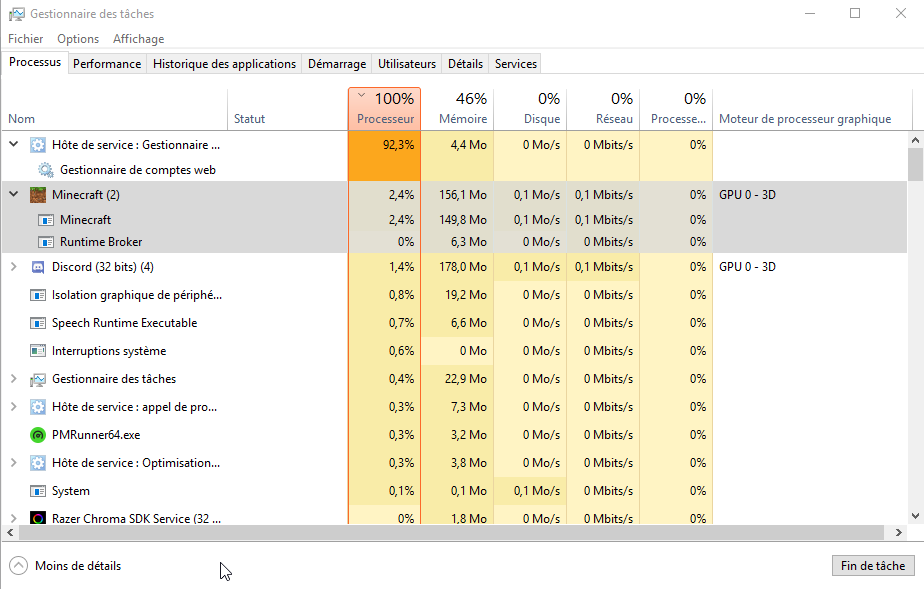924x589 pixels.
Task: Expand the Discord (32 bits) process group
Action: pos(13,267)
